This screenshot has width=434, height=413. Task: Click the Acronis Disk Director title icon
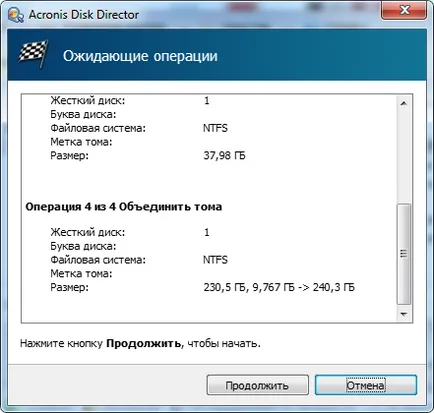pos(15,15)
